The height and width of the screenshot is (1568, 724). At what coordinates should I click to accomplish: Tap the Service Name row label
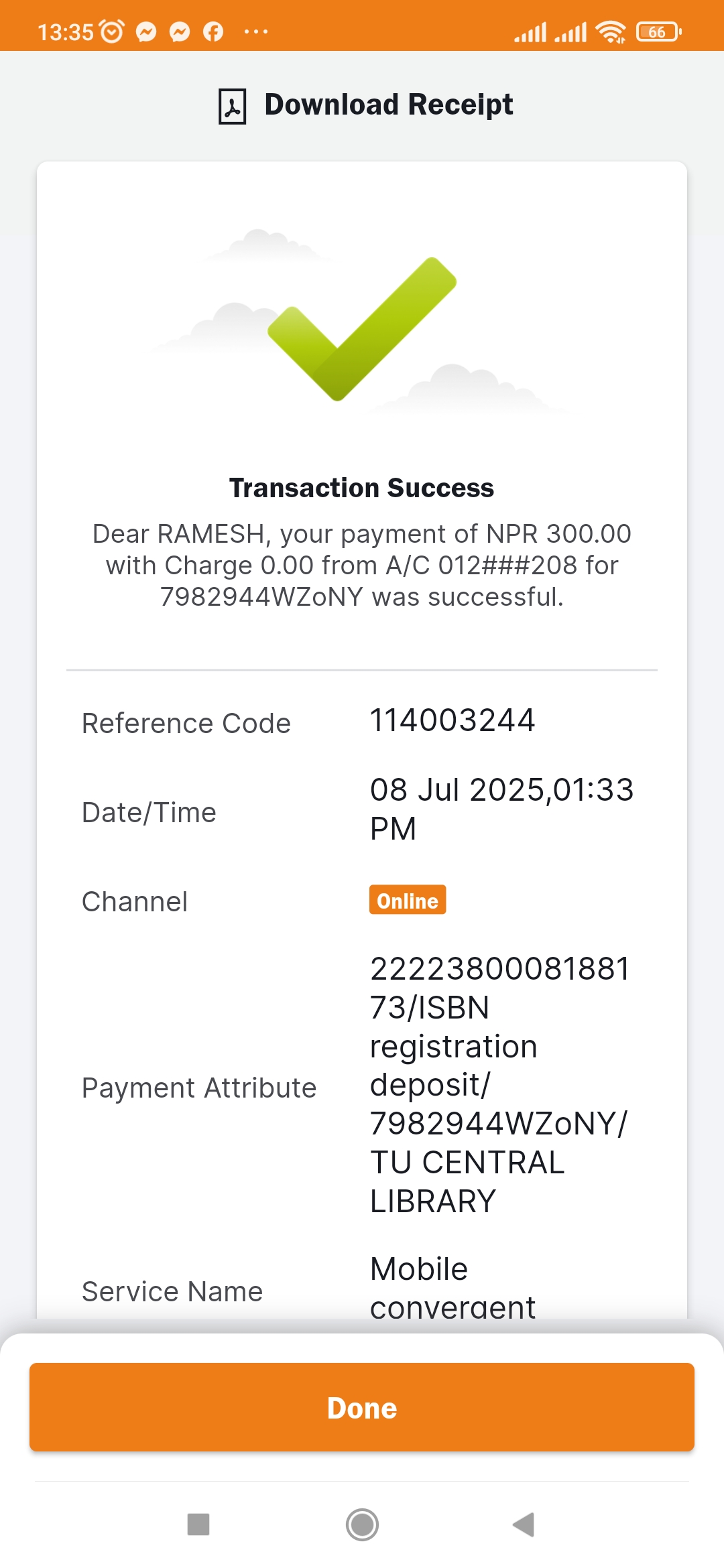coord(172,1291)
